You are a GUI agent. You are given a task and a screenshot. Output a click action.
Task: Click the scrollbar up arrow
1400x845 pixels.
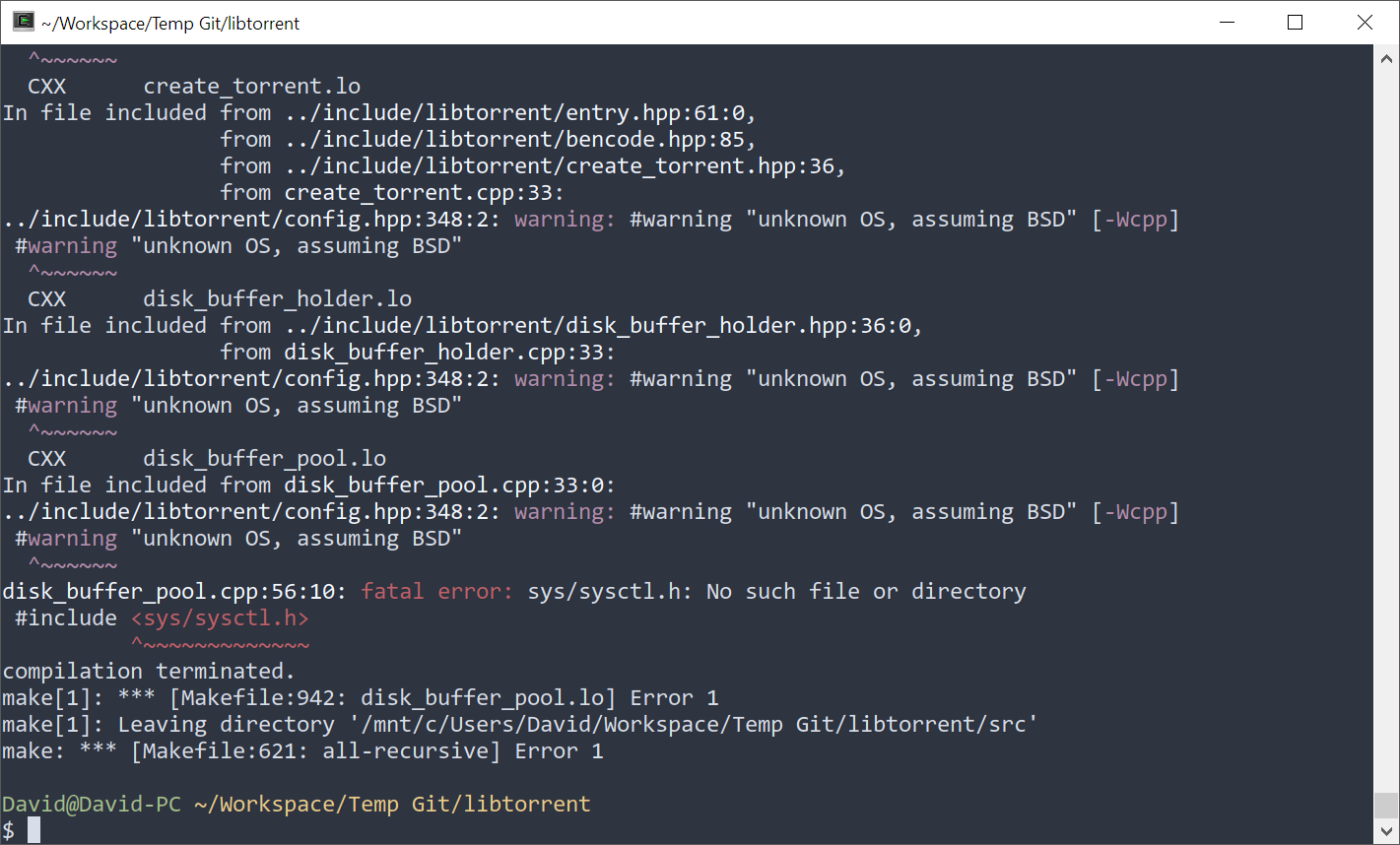1385,56
